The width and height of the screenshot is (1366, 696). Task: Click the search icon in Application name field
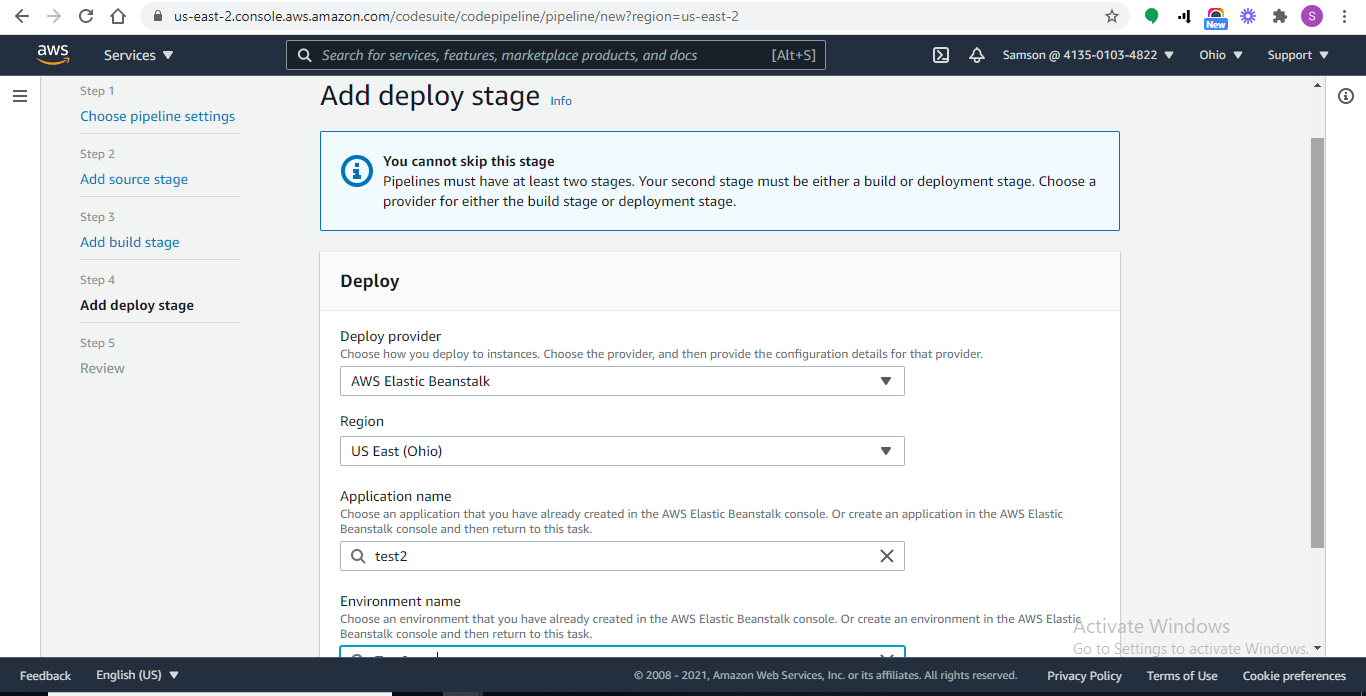coord(358,555)
